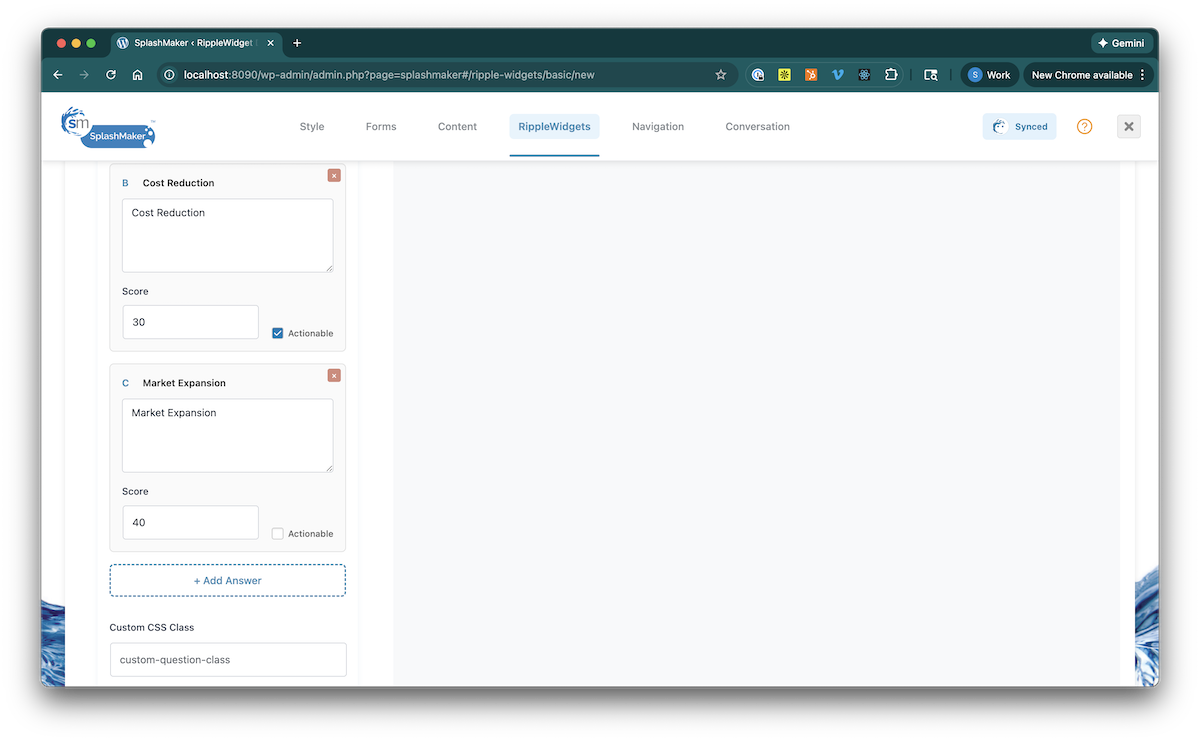Click the Score field containing 40

[190, 522]
